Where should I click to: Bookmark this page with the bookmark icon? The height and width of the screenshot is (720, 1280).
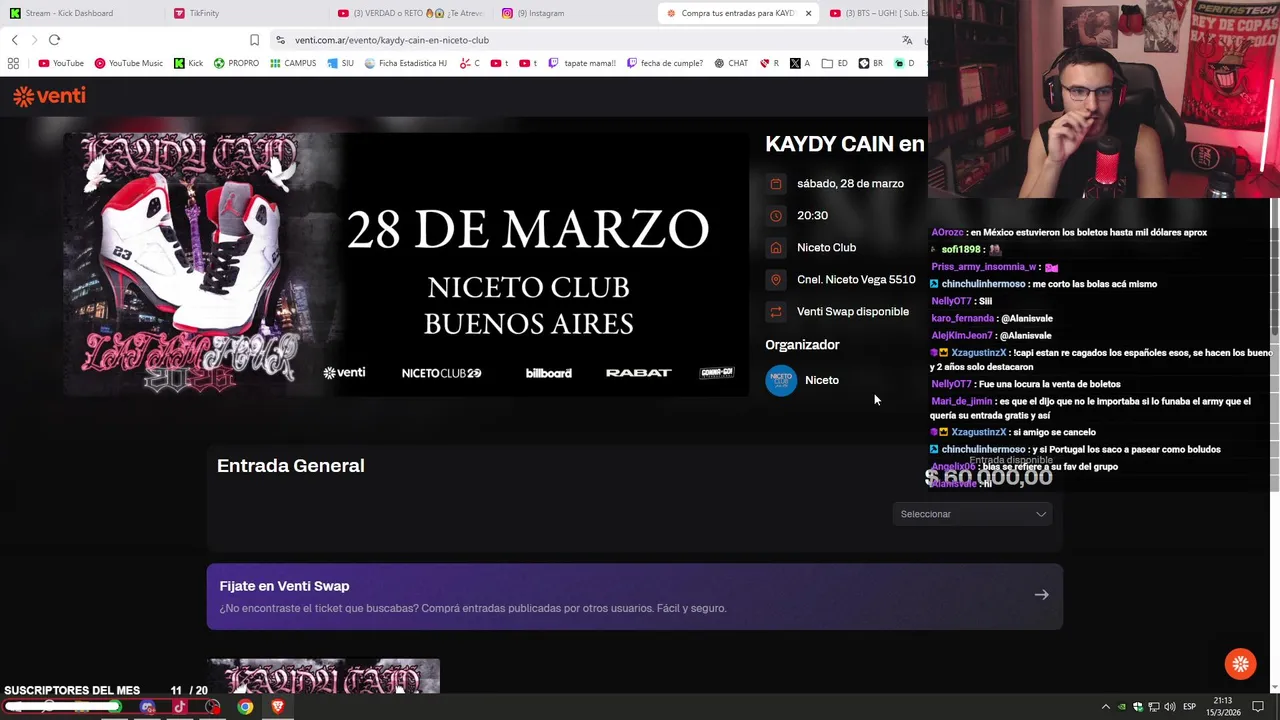pyautogui.click(x=254, y=40)
